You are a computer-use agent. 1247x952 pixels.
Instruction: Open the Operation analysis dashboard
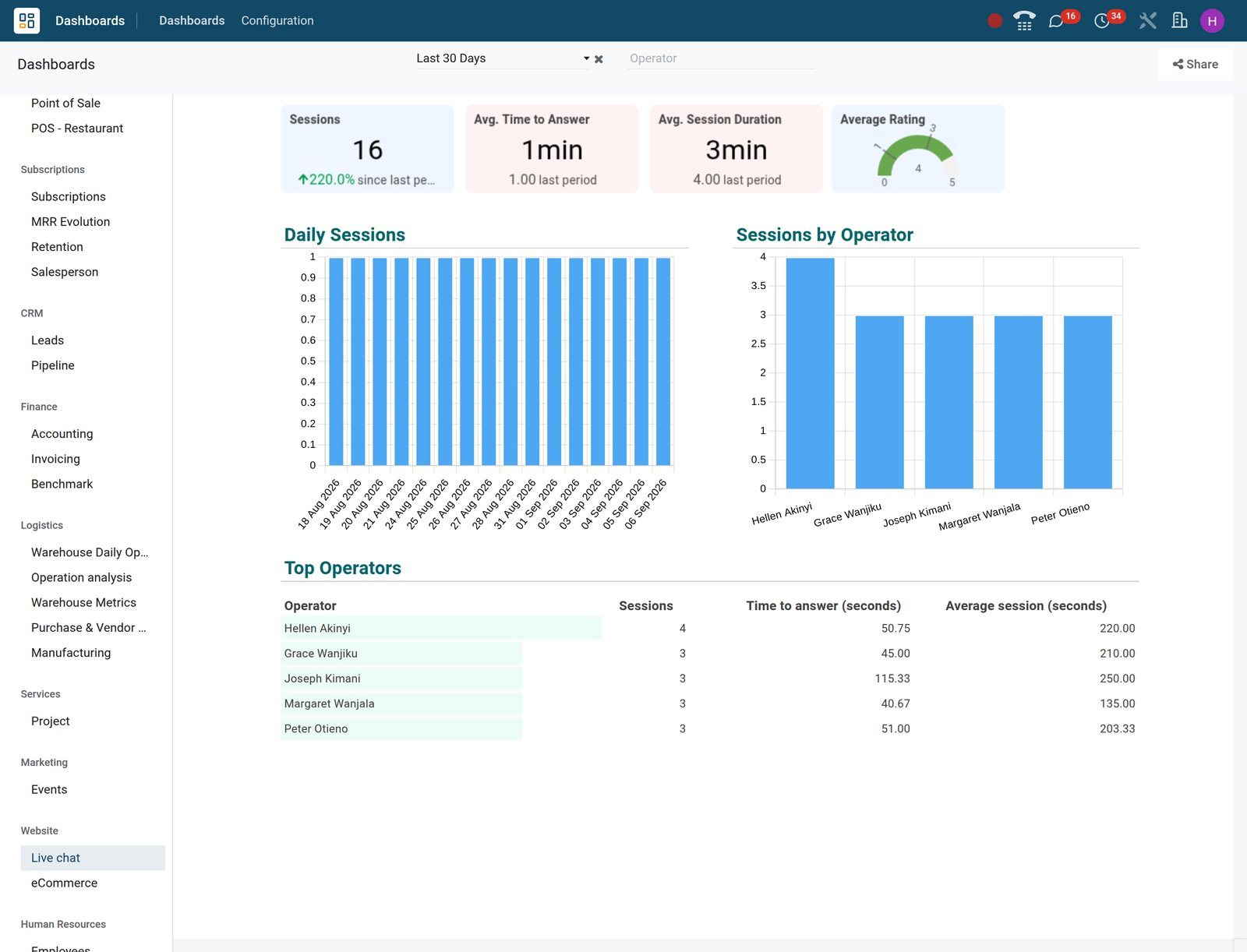point(81,577)
